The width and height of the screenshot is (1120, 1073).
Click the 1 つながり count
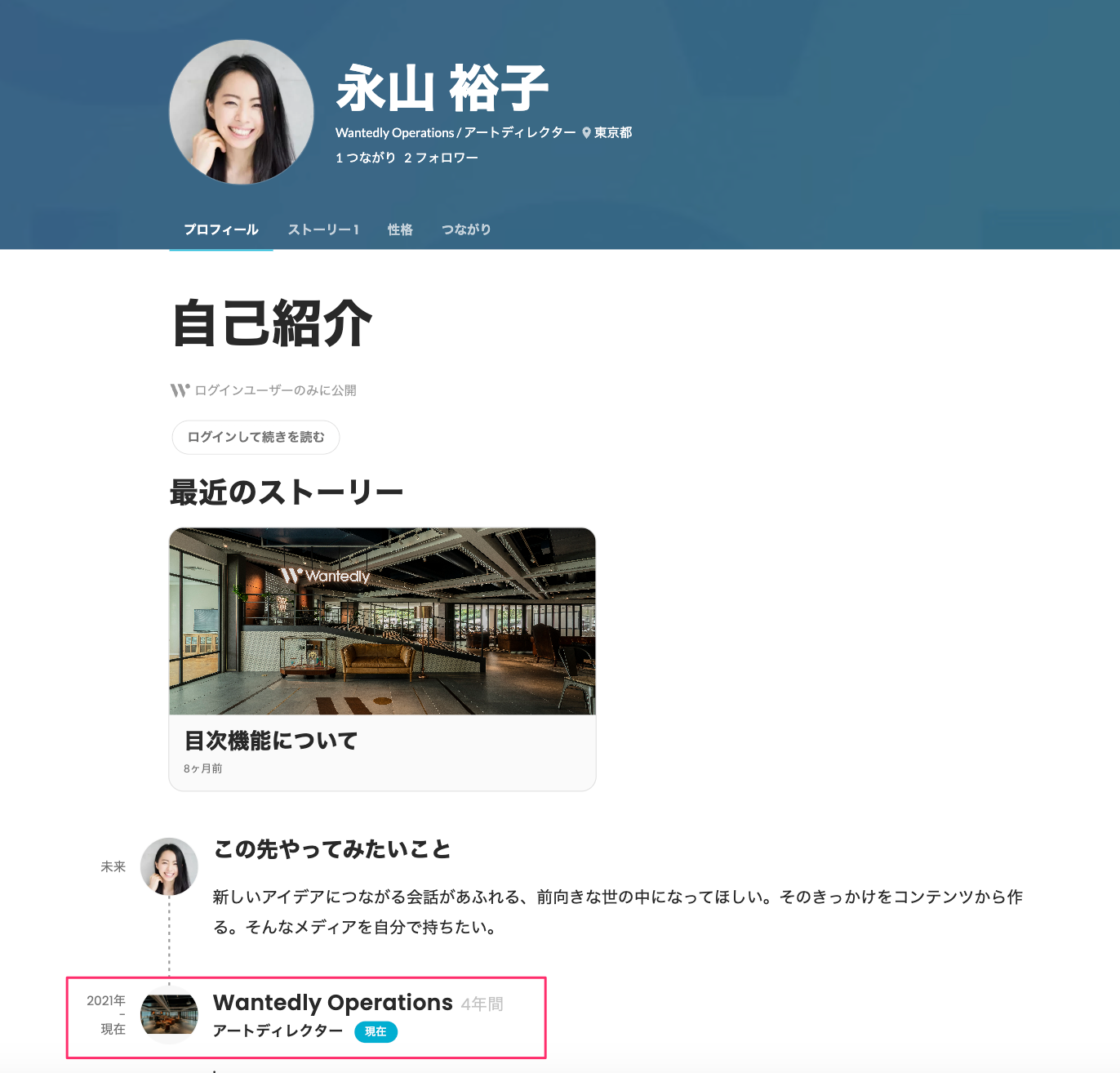366,158
